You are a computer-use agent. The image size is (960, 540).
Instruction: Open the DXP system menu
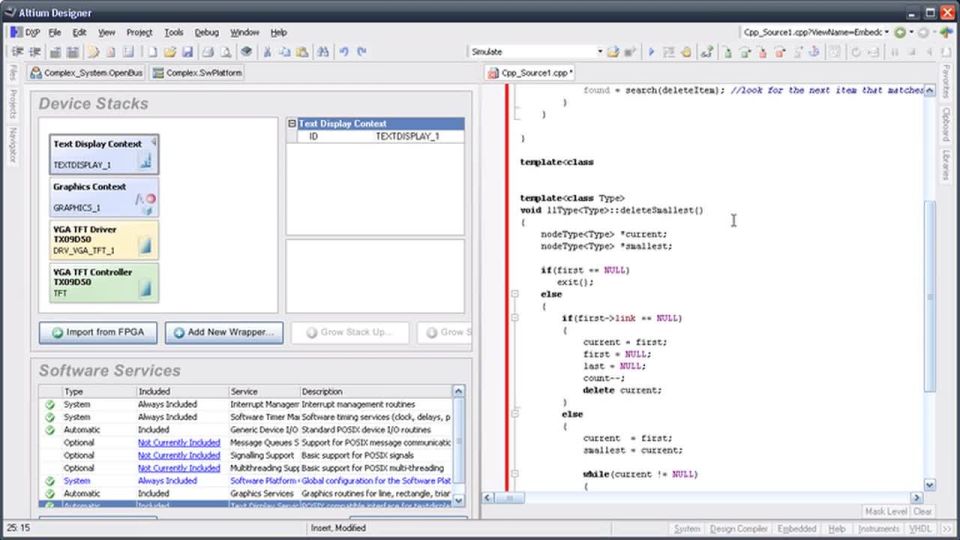coord(25,32)
